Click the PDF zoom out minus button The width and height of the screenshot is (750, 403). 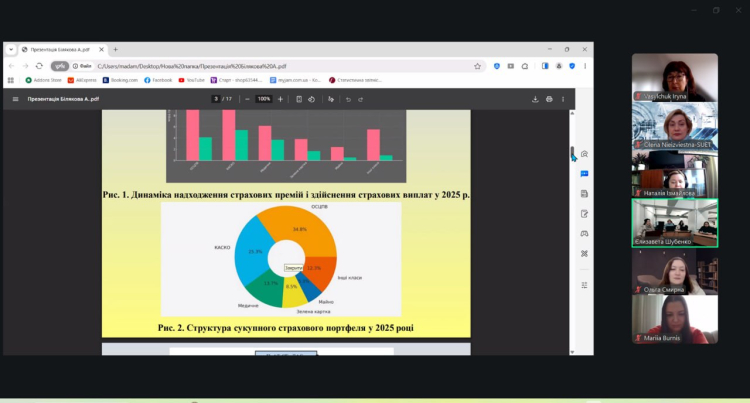(246, 99)
